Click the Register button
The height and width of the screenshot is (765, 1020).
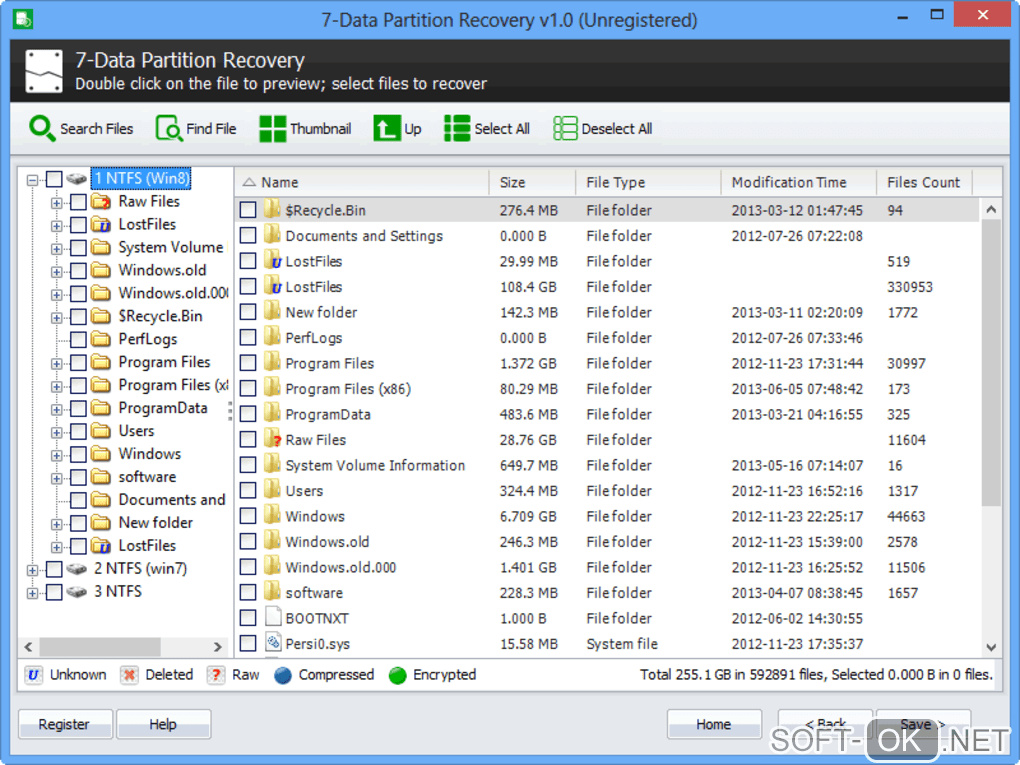click(65, 724)
